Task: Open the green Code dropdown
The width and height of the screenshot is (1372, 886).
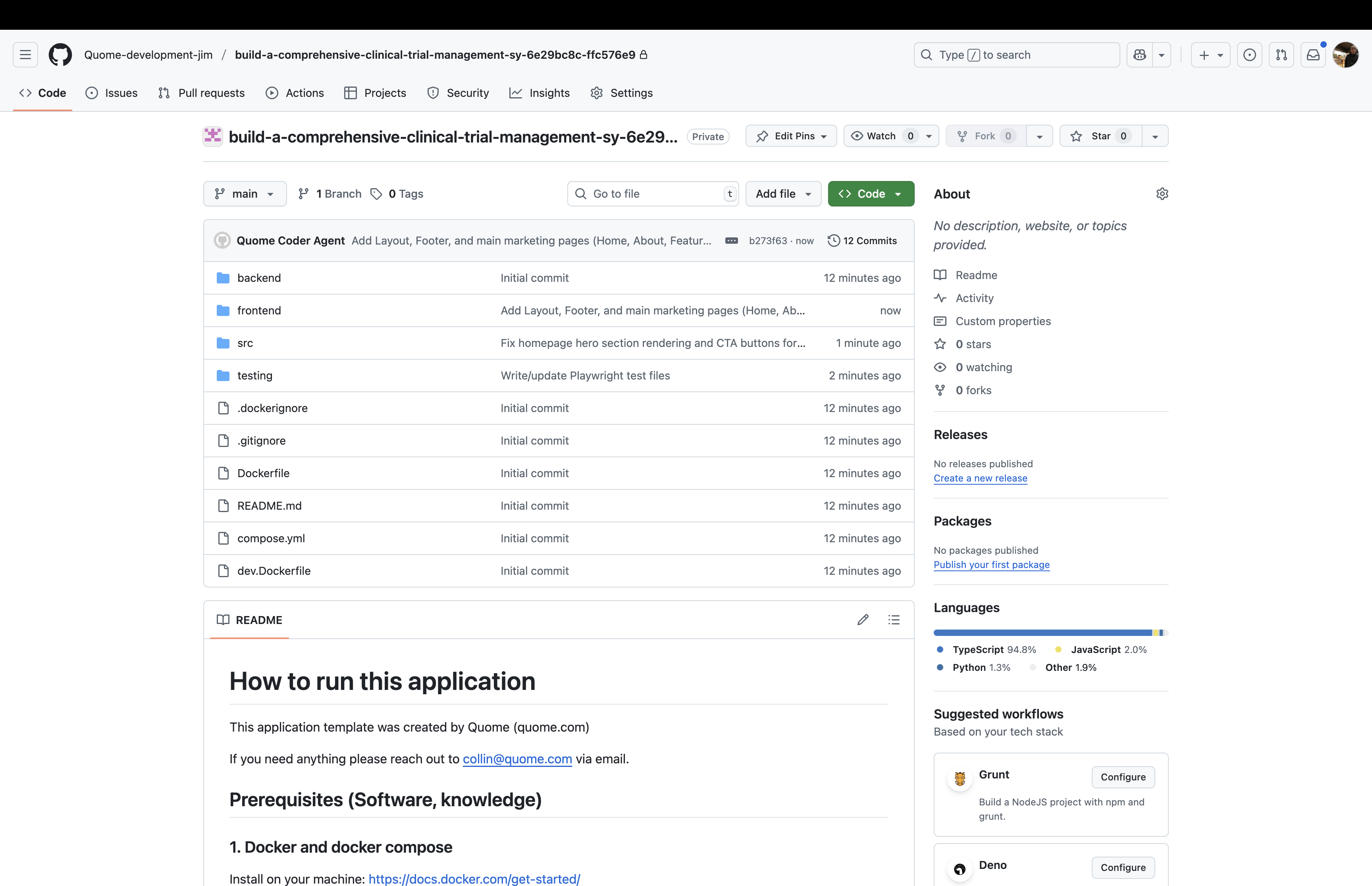Action: click(870, 193)
